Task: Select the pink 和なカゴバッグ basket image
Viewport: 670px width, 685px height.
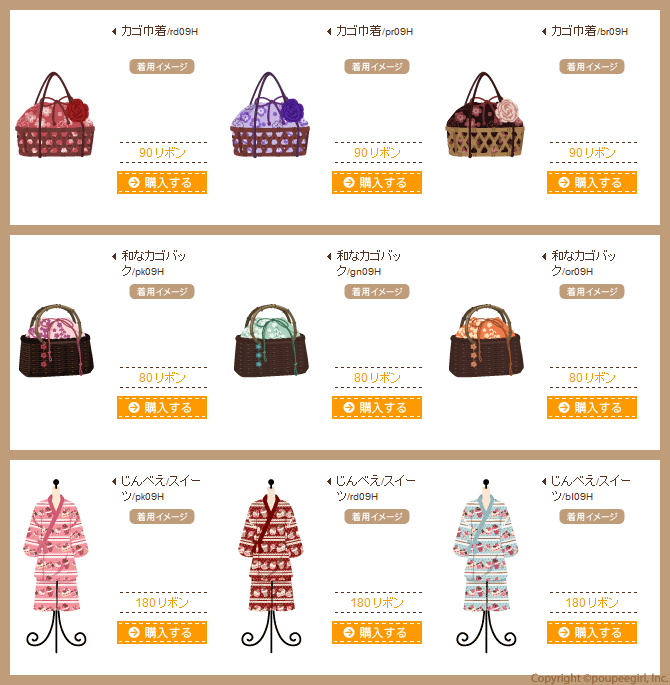Action: pos(56,341)
